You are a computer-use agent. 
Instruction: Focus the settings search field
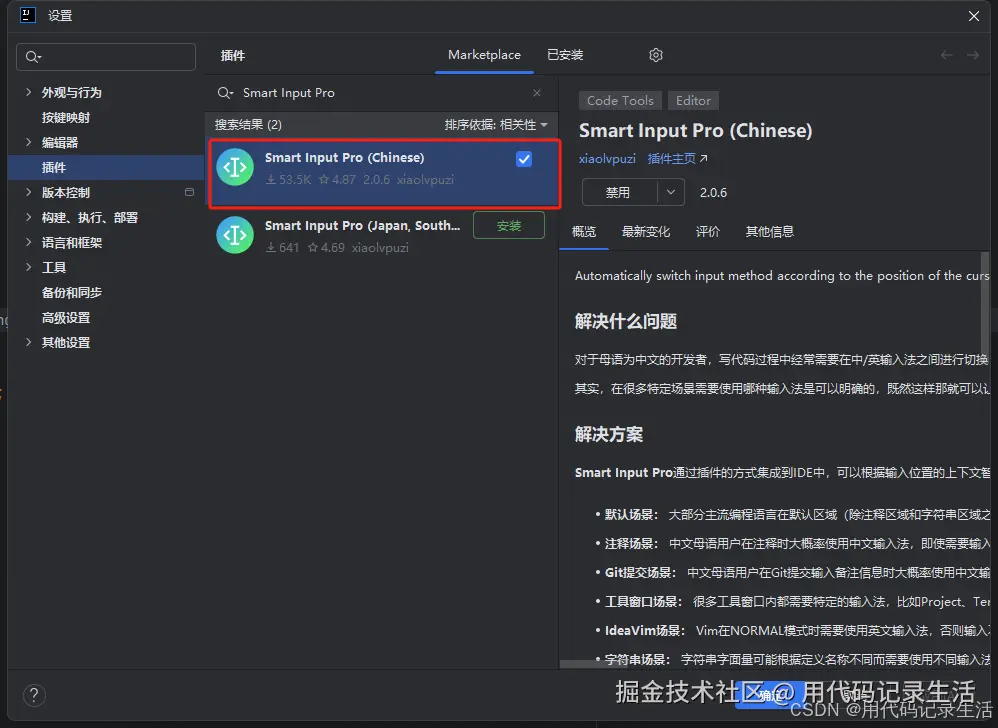pyautogui.click(x=106, y=57)
